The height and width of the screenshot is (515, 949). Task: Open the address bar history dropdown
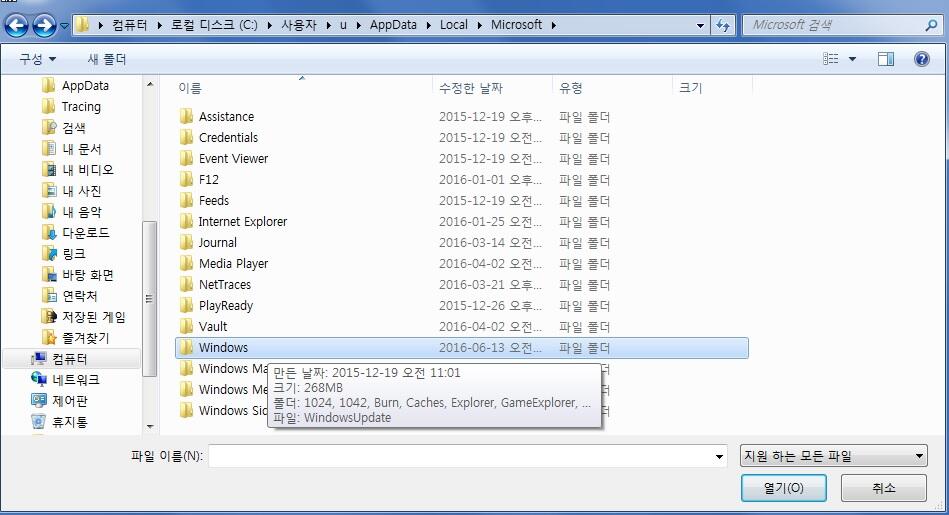[x=700, y=25]
